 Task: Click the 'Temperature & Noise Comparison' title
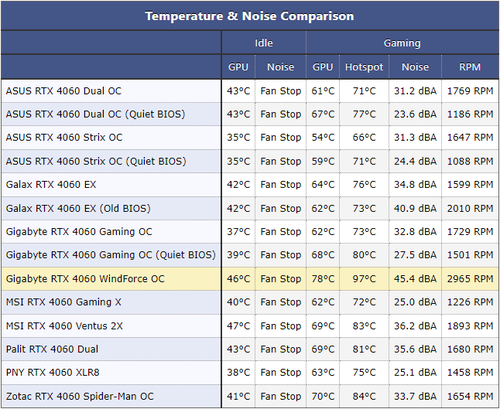[x=249, y=16]
